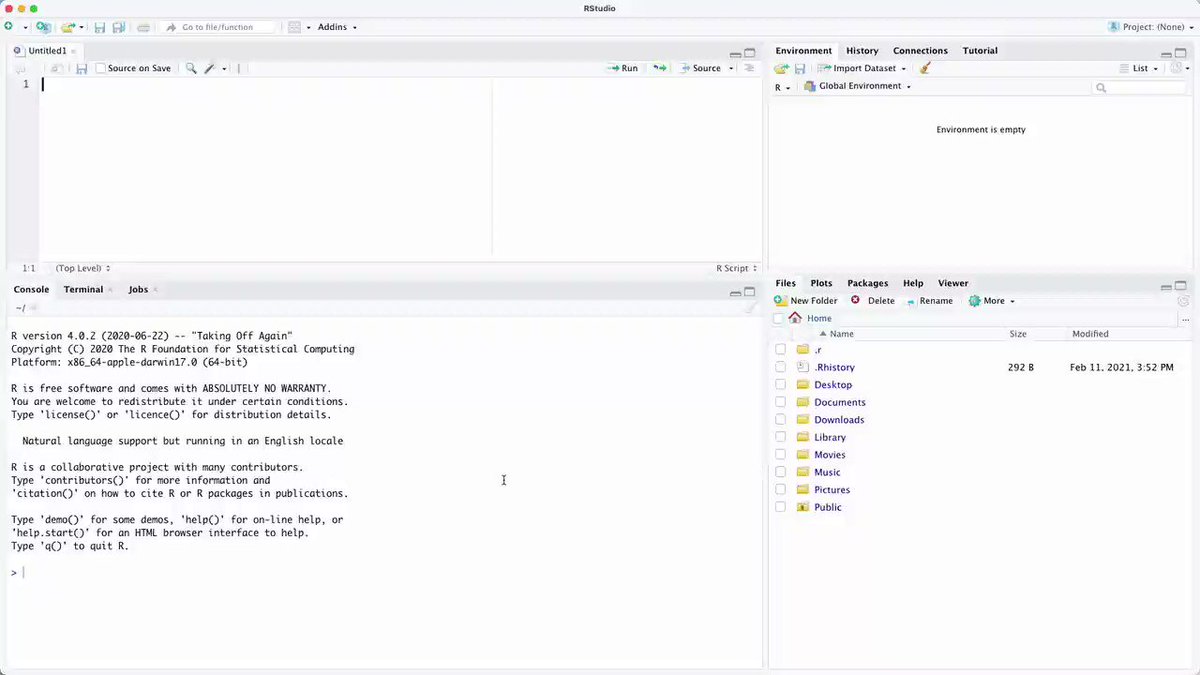Open the List view dropdown
The height and width of the screenshot is (675, 1200).
(1138, 68)
